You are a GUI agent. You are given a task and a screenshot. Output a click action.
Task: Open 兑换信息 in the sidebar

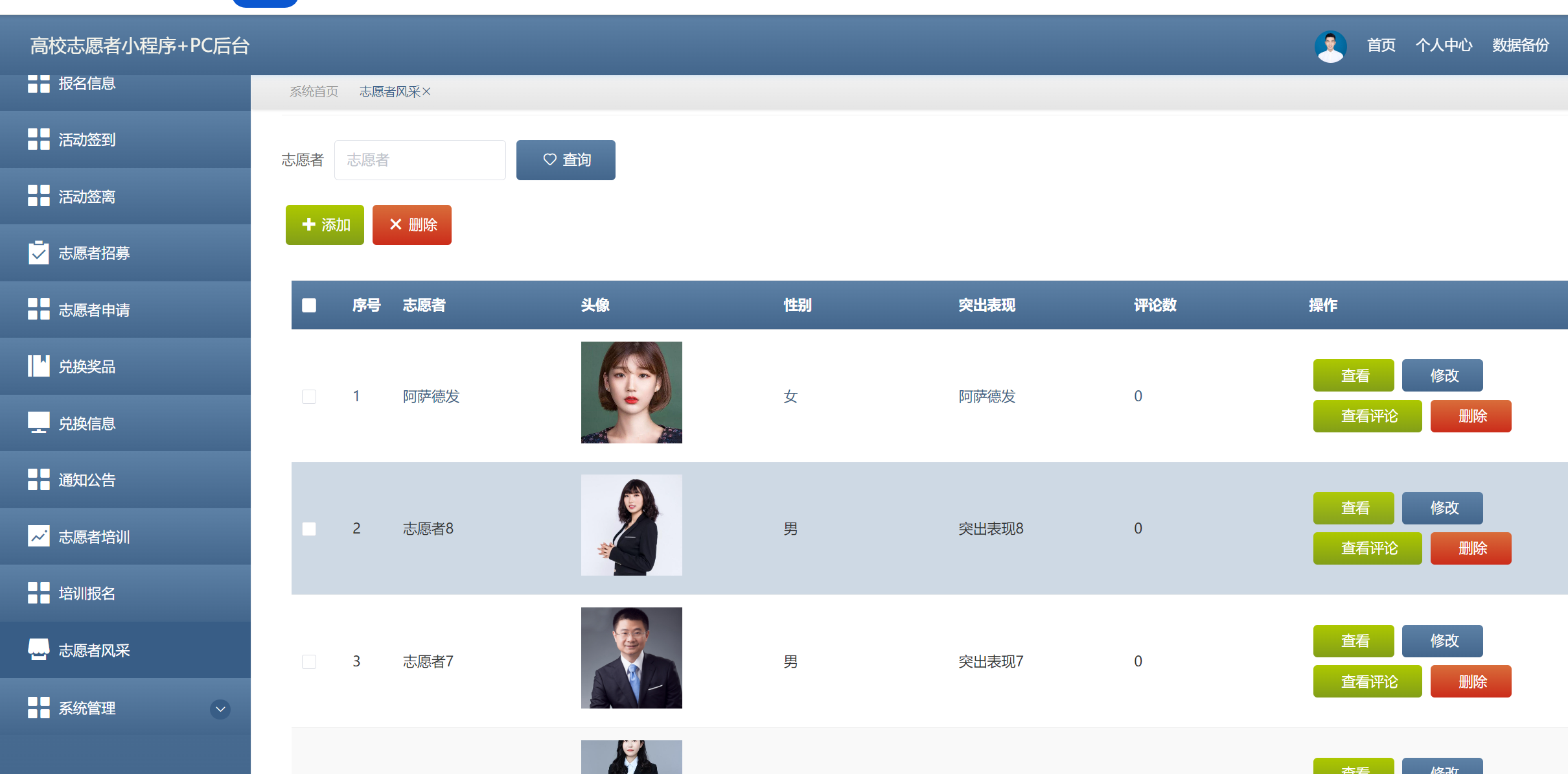125,423
